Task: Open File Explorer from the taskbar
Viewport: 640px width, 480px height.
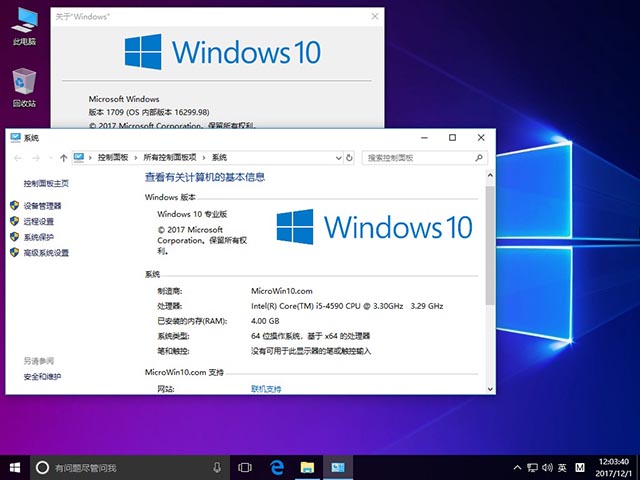Action: pyautogui.click(x=307, y=467)
